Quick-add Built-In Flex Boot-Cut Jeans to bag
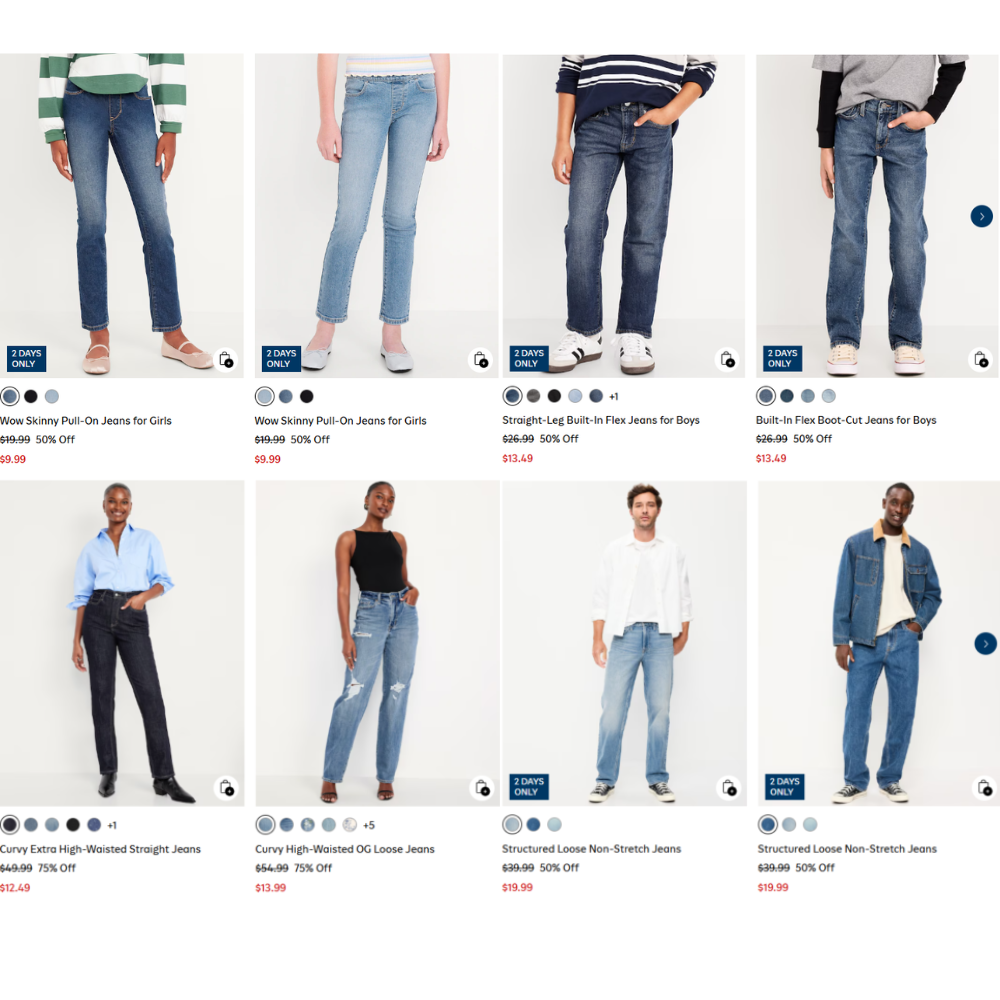 [981, 360]
